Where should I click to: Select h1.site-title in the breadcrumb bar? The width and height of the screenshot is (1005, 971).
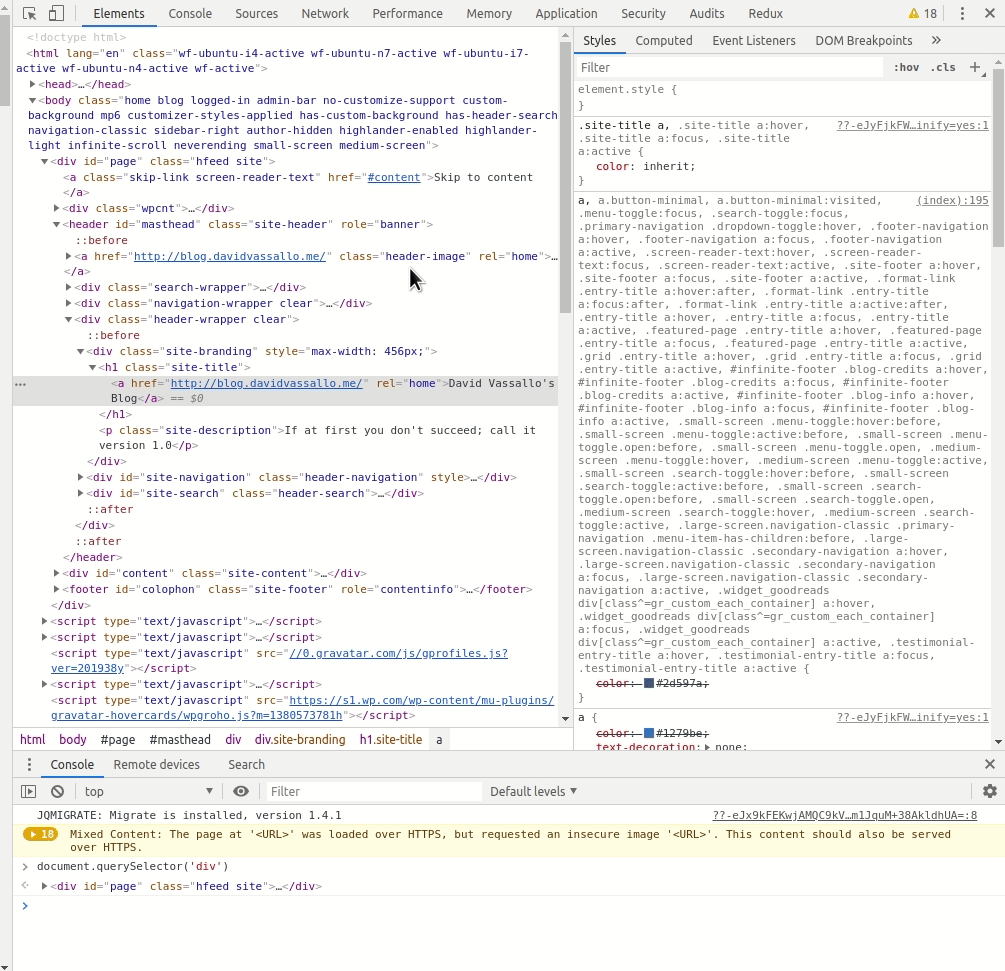(x=390, y=740)
